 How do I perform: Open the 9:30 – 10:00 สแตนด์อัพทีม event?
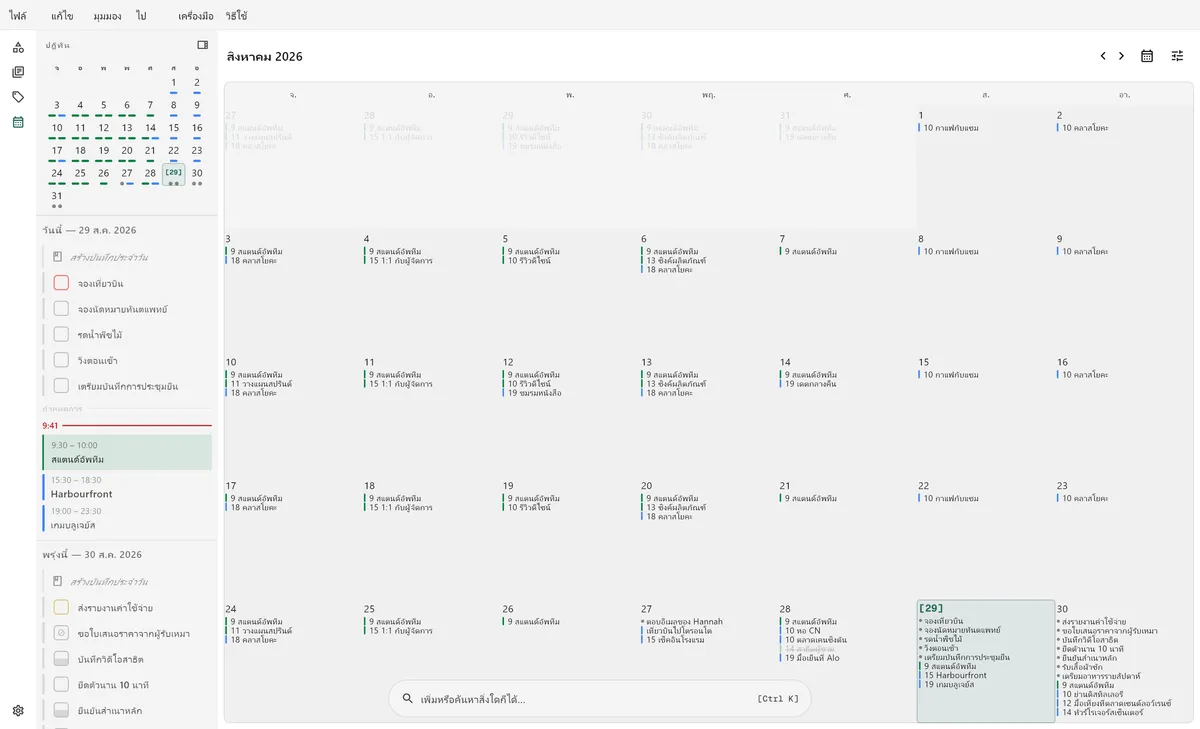pyautogui.click(x=127, y=452)
